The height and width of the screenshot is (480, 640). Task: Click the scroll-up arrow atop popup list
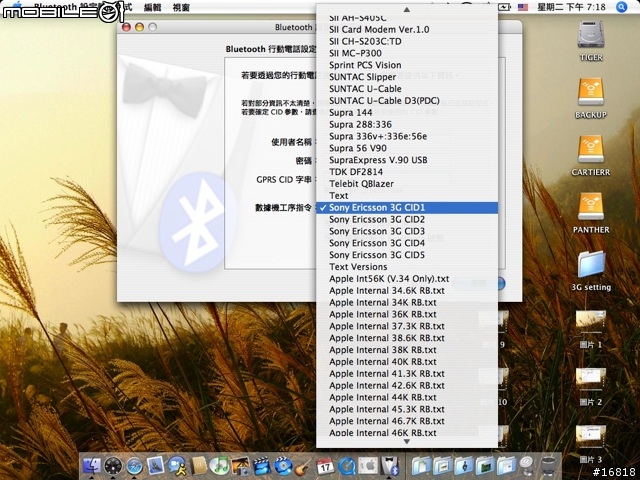tap(407, 9)
